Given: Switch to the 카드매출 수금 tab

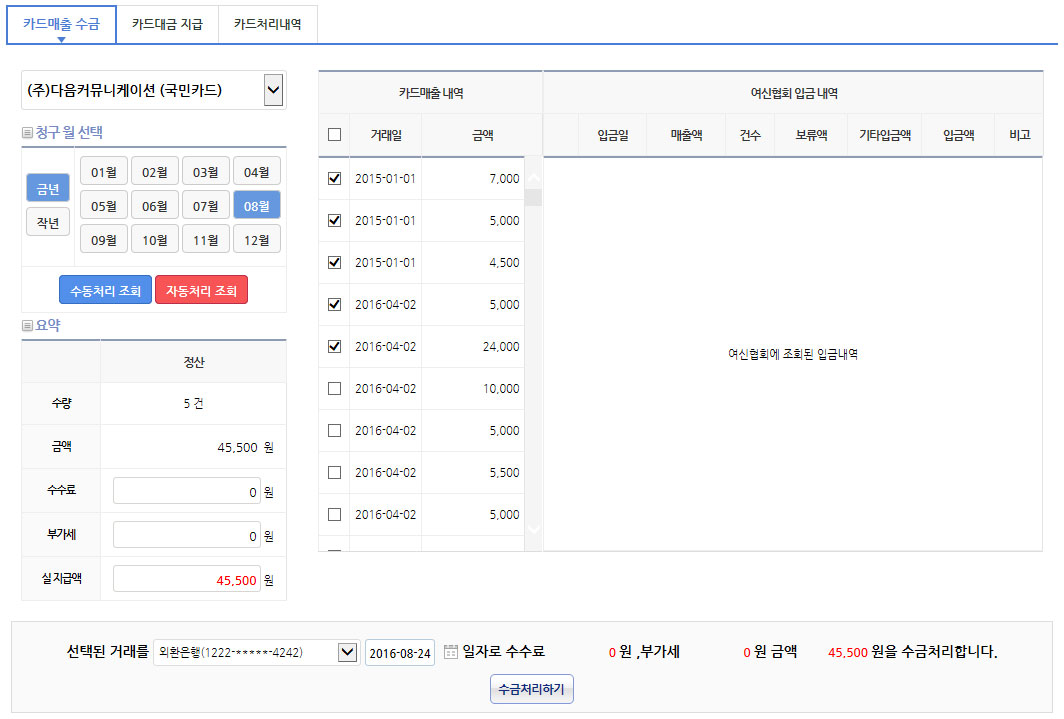Looking at the screenshot, I should click(61, 24).
